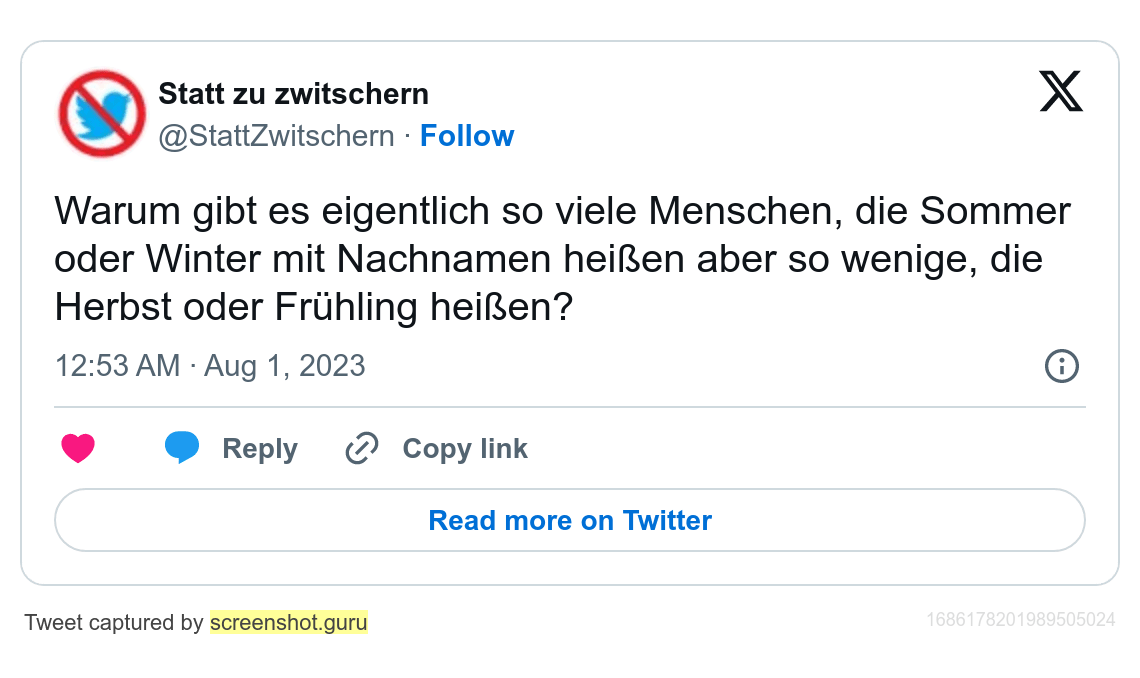Like the tweet with the pink heart
Image resolution: width=1140 pixels, height=678 pixels.
(x=78, y=449)
